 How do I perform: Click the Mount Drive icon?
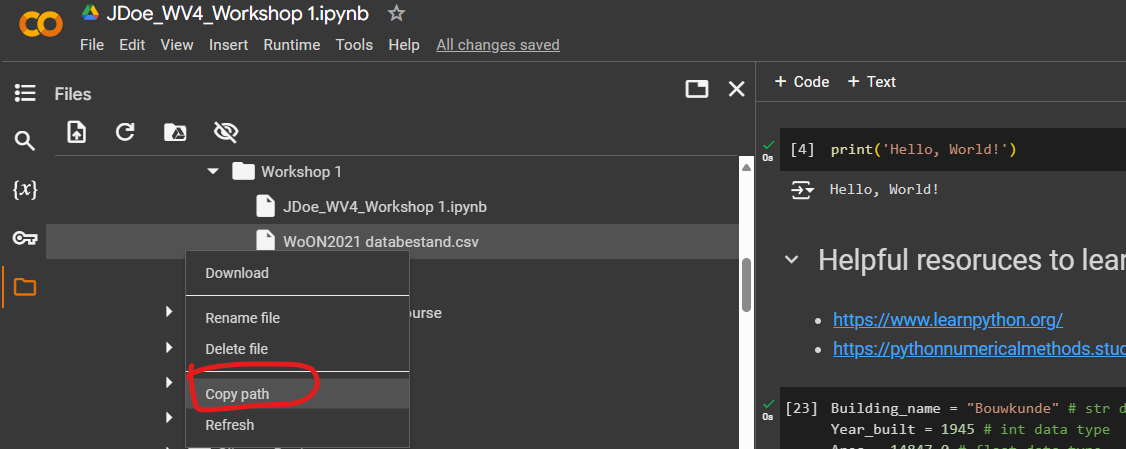(174, 132)
